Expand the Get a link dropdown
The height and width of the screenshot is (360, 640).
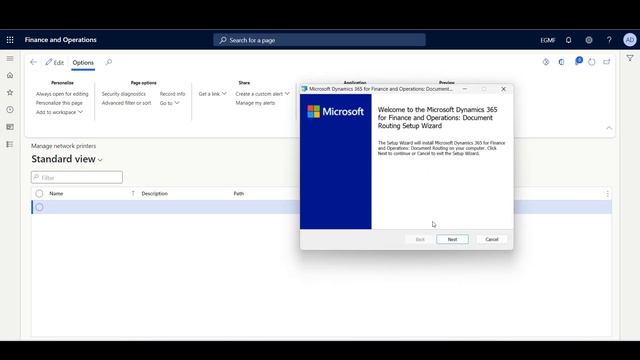[x=212, y=94]
